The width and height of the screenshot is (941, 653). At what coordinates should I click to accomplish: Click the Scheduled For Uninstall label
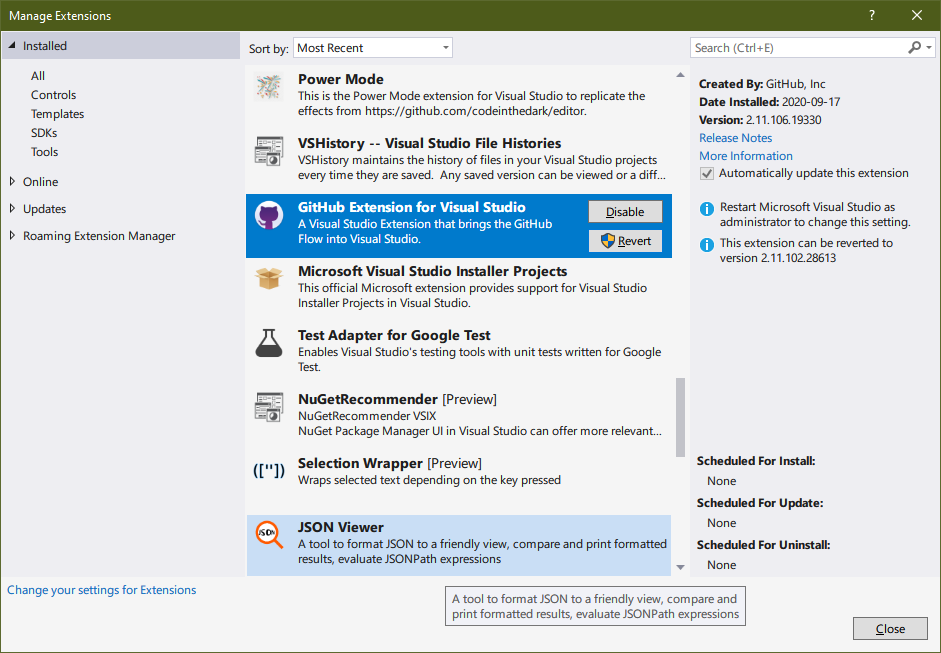[x=763, y=545]
